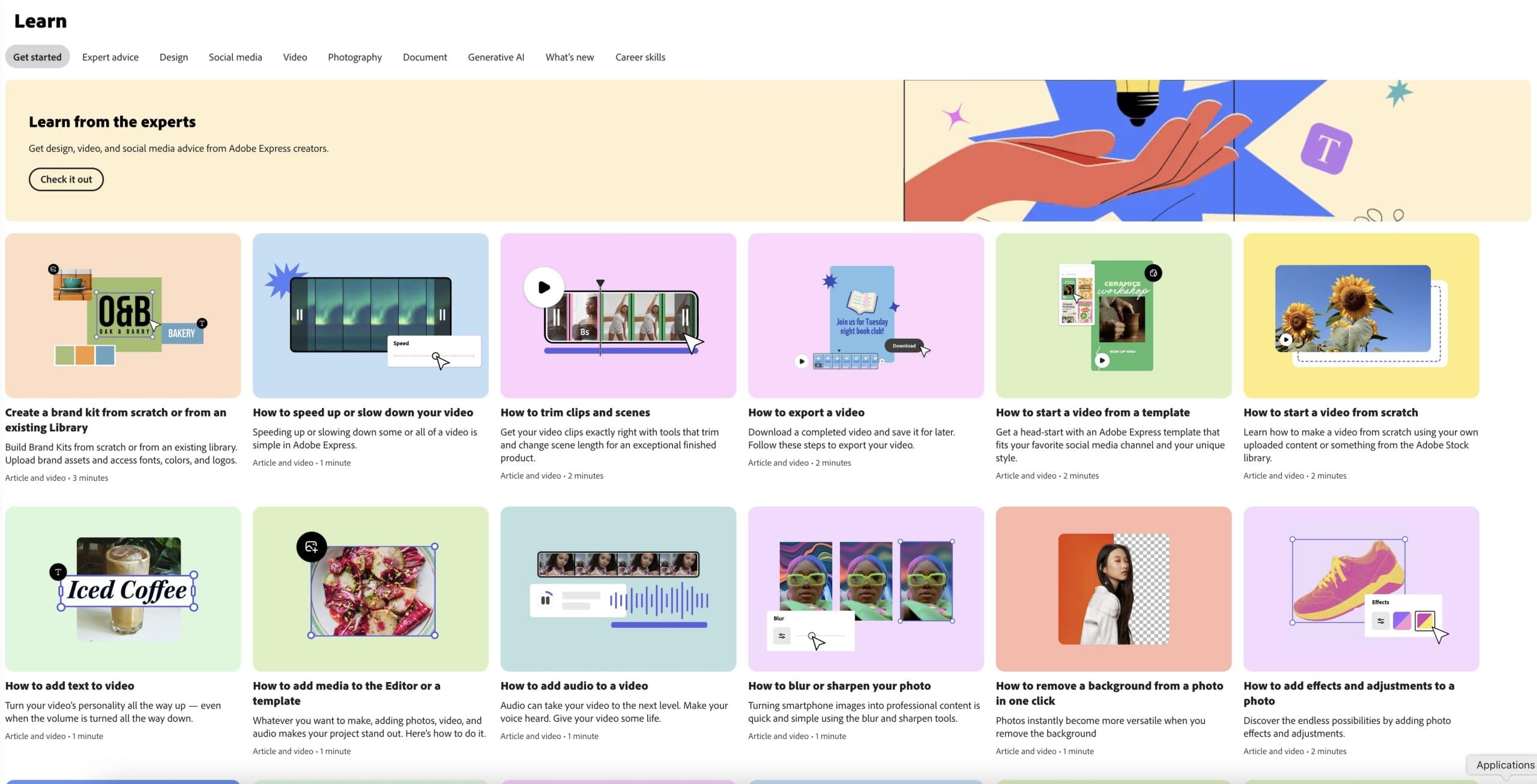Open the "Photography" tab
This screenshot has height=784, width=1537.
[x=355, y=56]
